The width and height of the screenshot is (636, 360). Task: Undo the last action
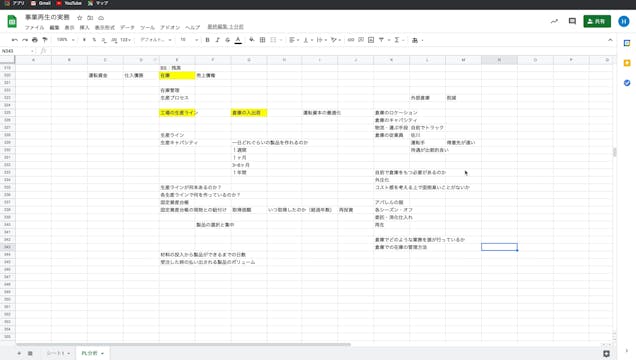[15, 40]
